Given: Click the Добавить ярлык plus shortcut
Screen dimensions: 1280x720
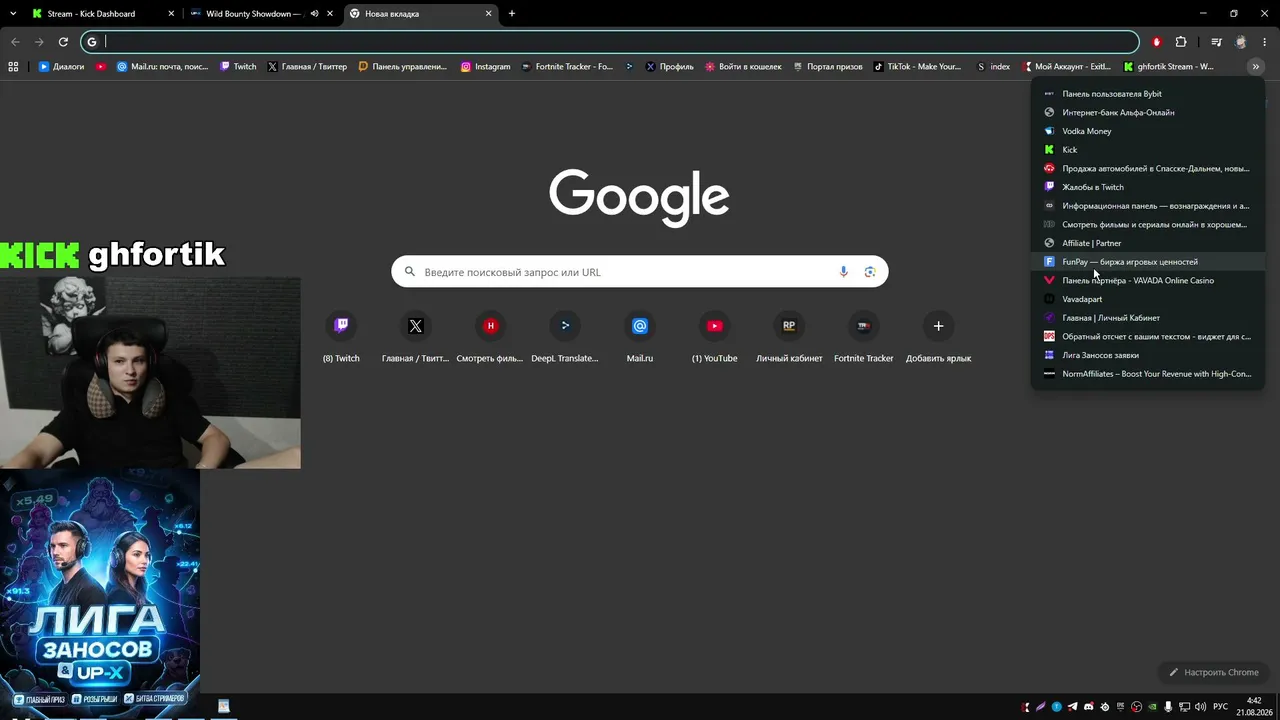Looking at the screenshot, I should [938, 336].
